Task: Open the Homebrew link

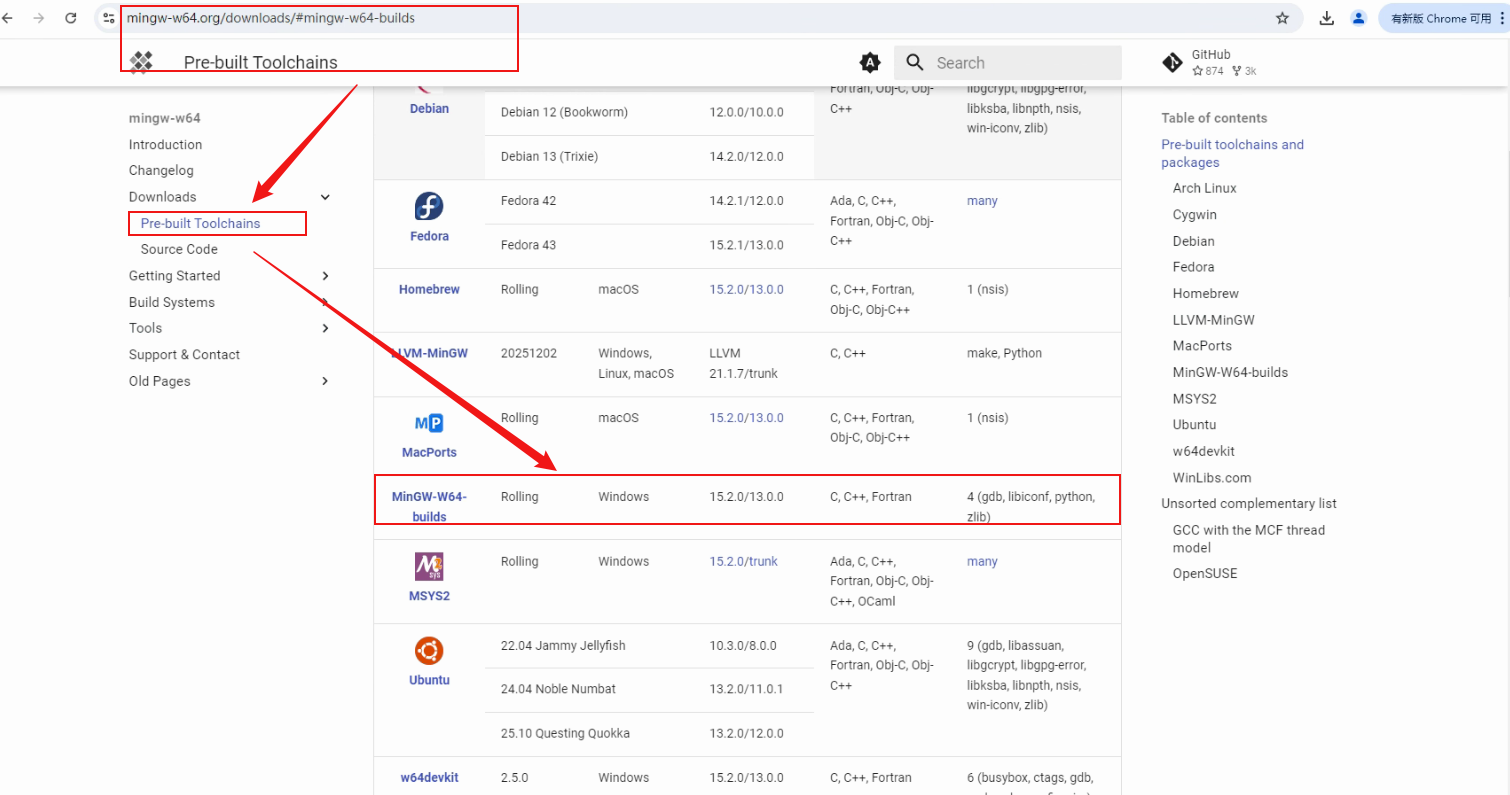Action: [x=429, y=289]
